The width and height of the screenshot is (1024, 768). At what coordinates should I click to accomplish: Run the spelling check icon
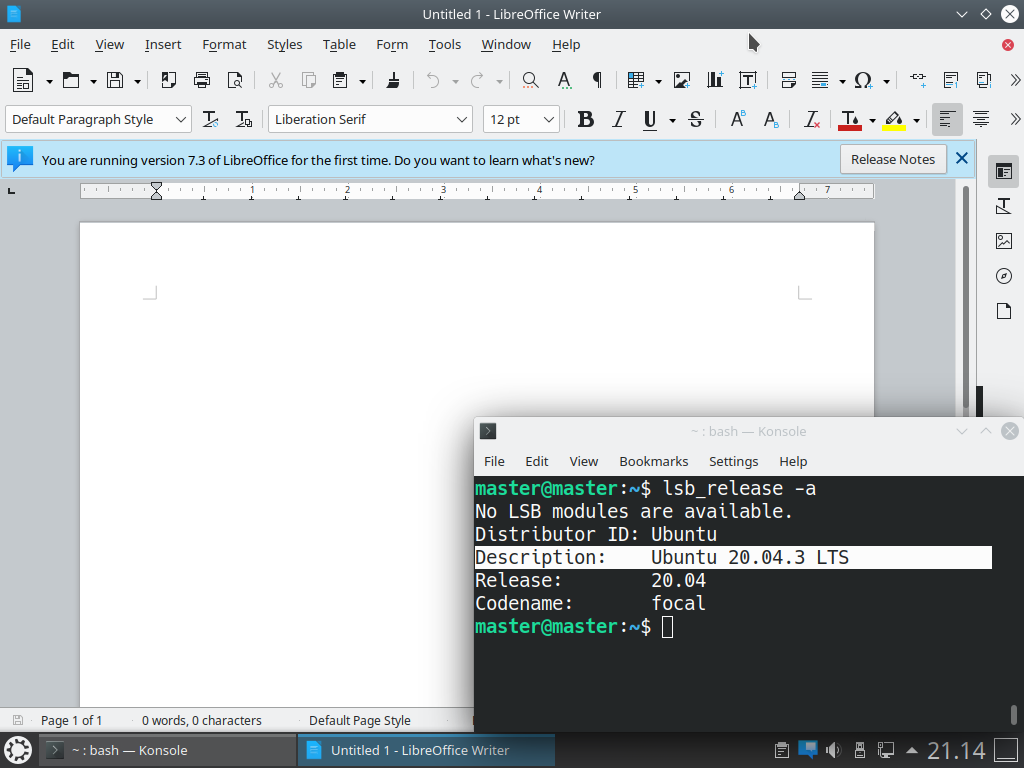click(564, 80)
